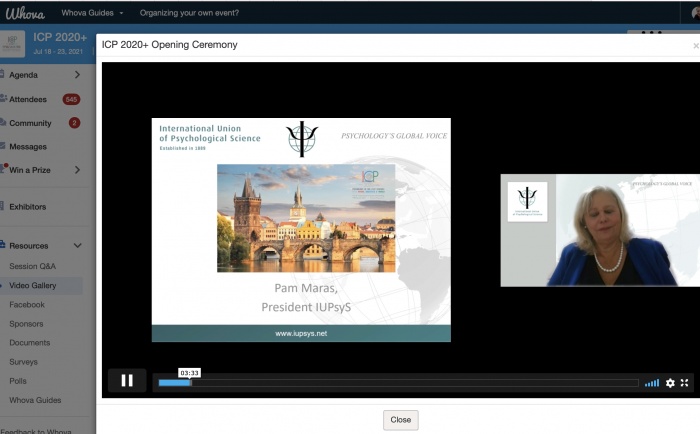Open Messages in the sidebar
700x434 pixels.
[x=28, y=147]
